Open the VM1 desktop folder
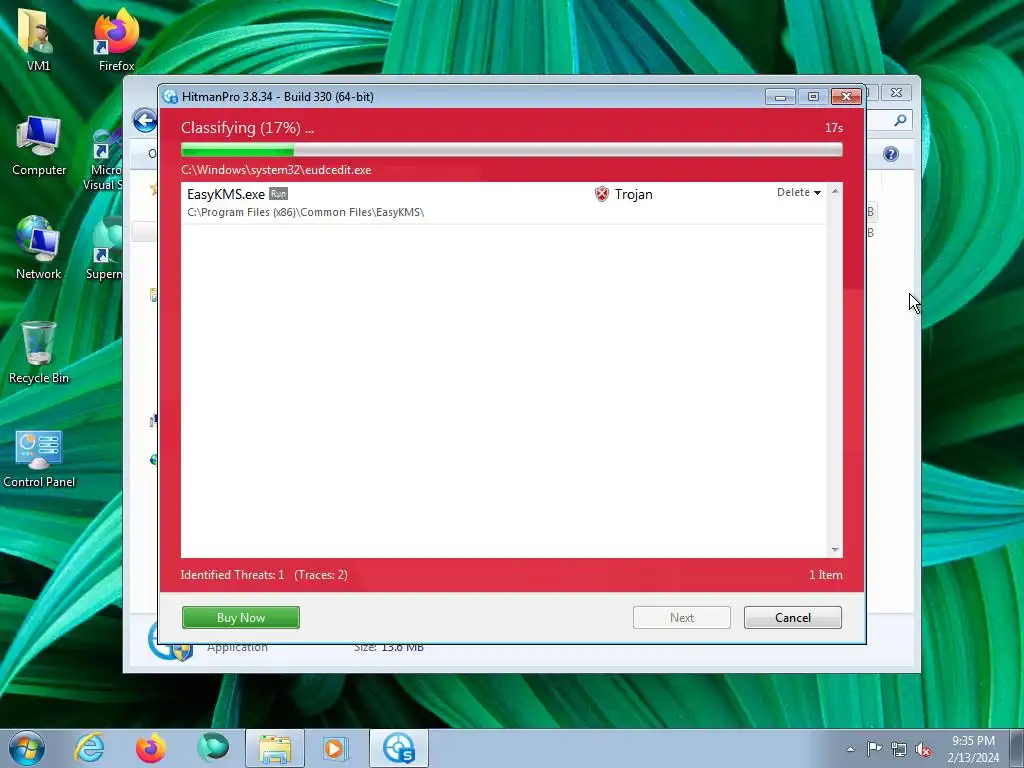The image size is (1024, 768). (38, 40)
